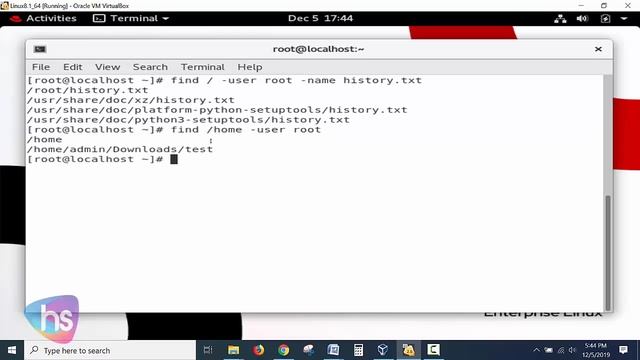Click the /home/admin/Downloads/test output line
640x360 pixels.
(x=120, y=149)
